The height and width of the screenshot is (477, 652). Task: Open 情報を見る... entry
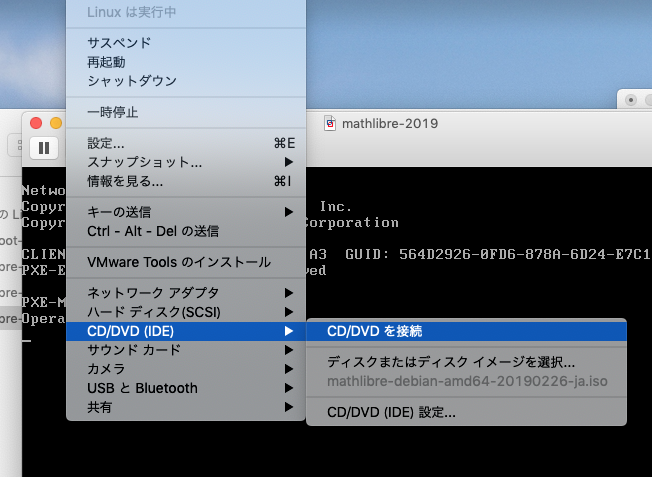pos(186,181)
